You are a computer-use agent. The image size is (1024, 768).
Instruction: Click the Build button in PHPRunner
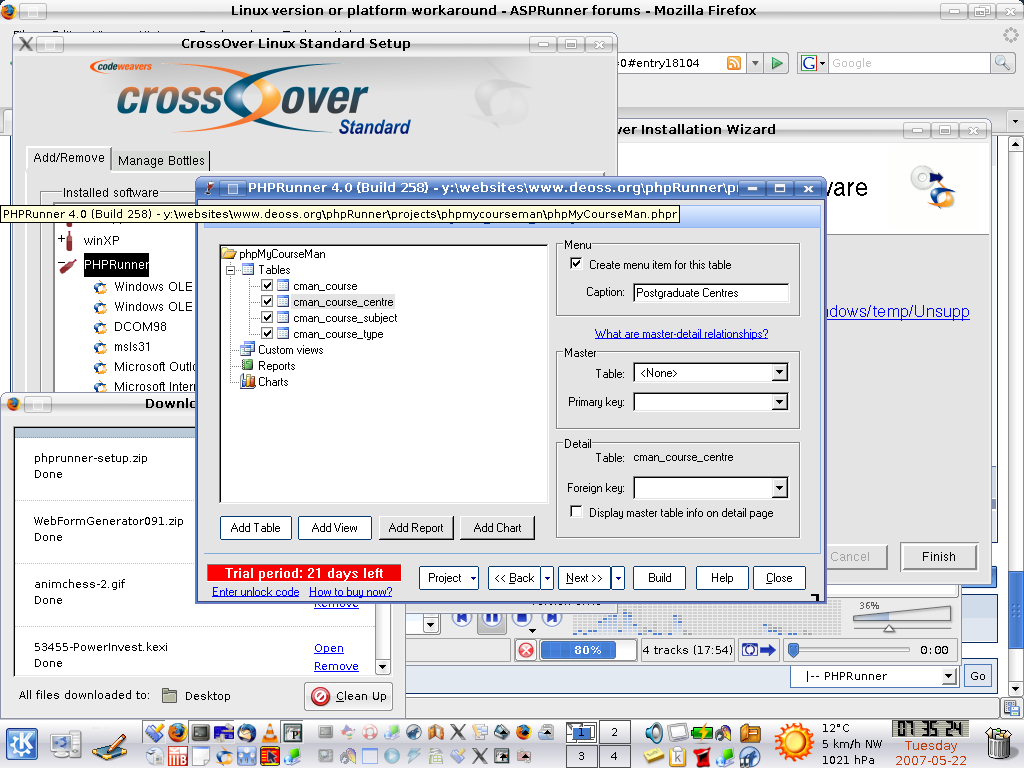click(x=660, y=578)
